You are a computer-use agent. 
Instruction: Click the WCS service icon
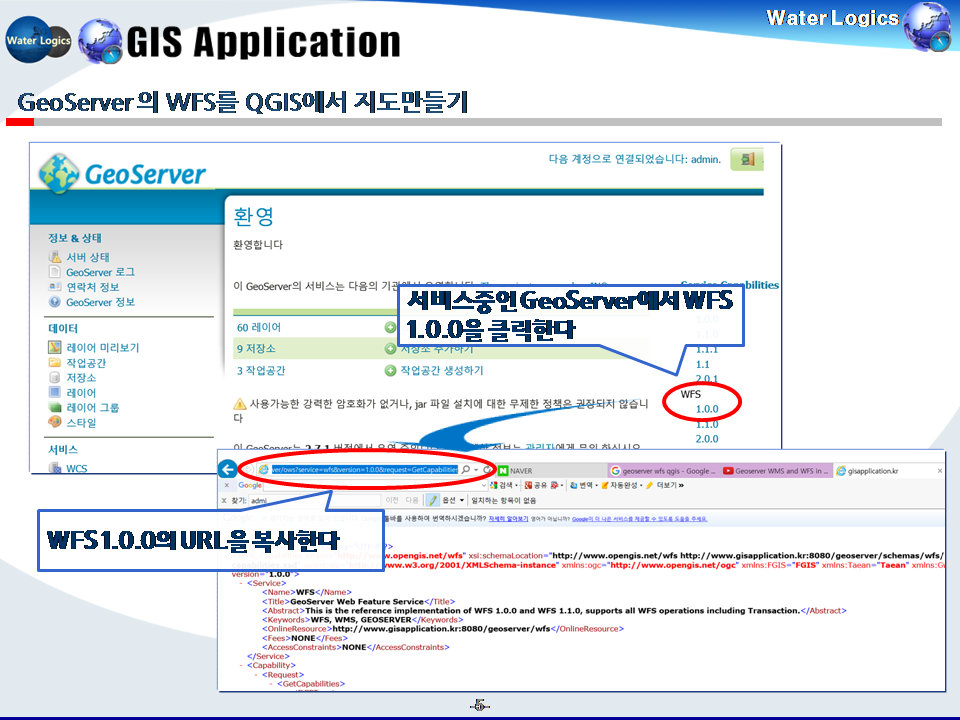(x=54, y=468)
